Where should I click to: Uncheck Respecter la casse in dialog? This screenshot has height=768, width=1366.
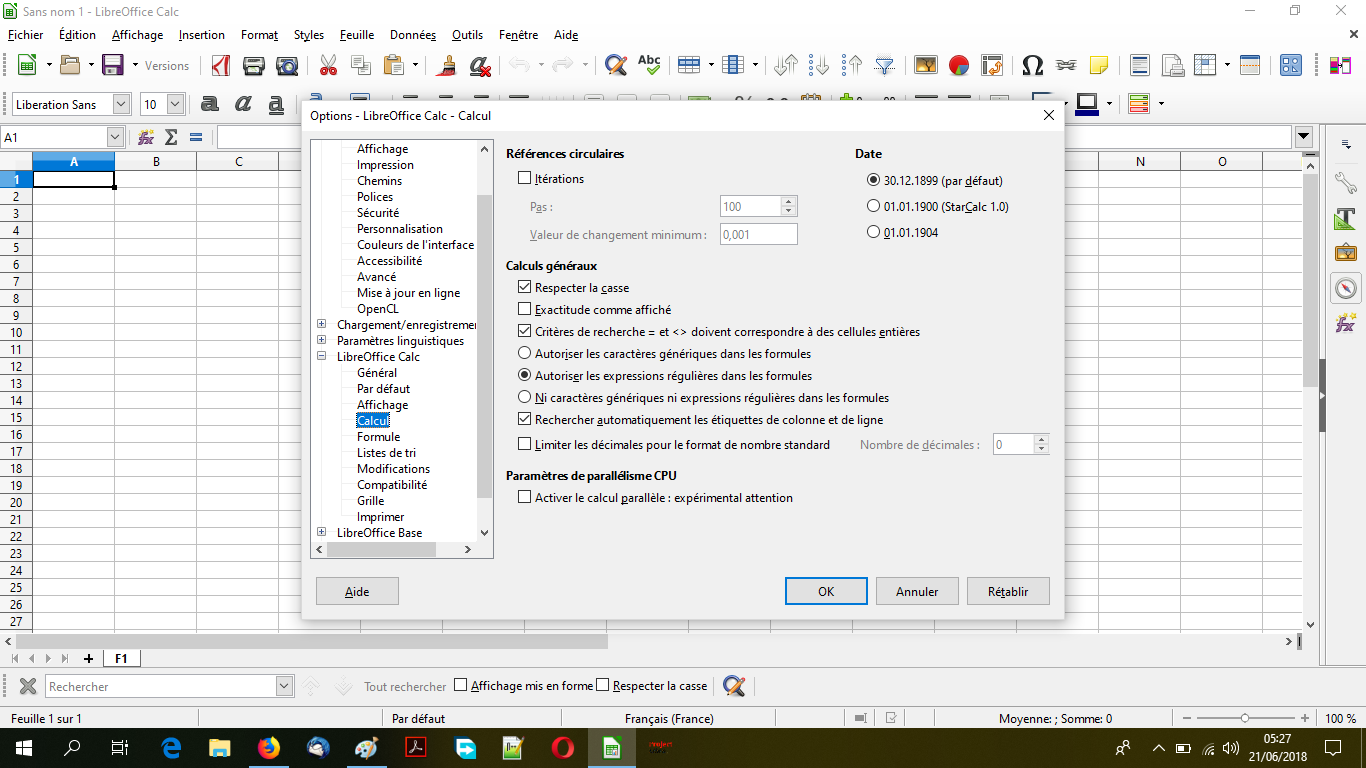pyautogui.click(x=525, y=287)
